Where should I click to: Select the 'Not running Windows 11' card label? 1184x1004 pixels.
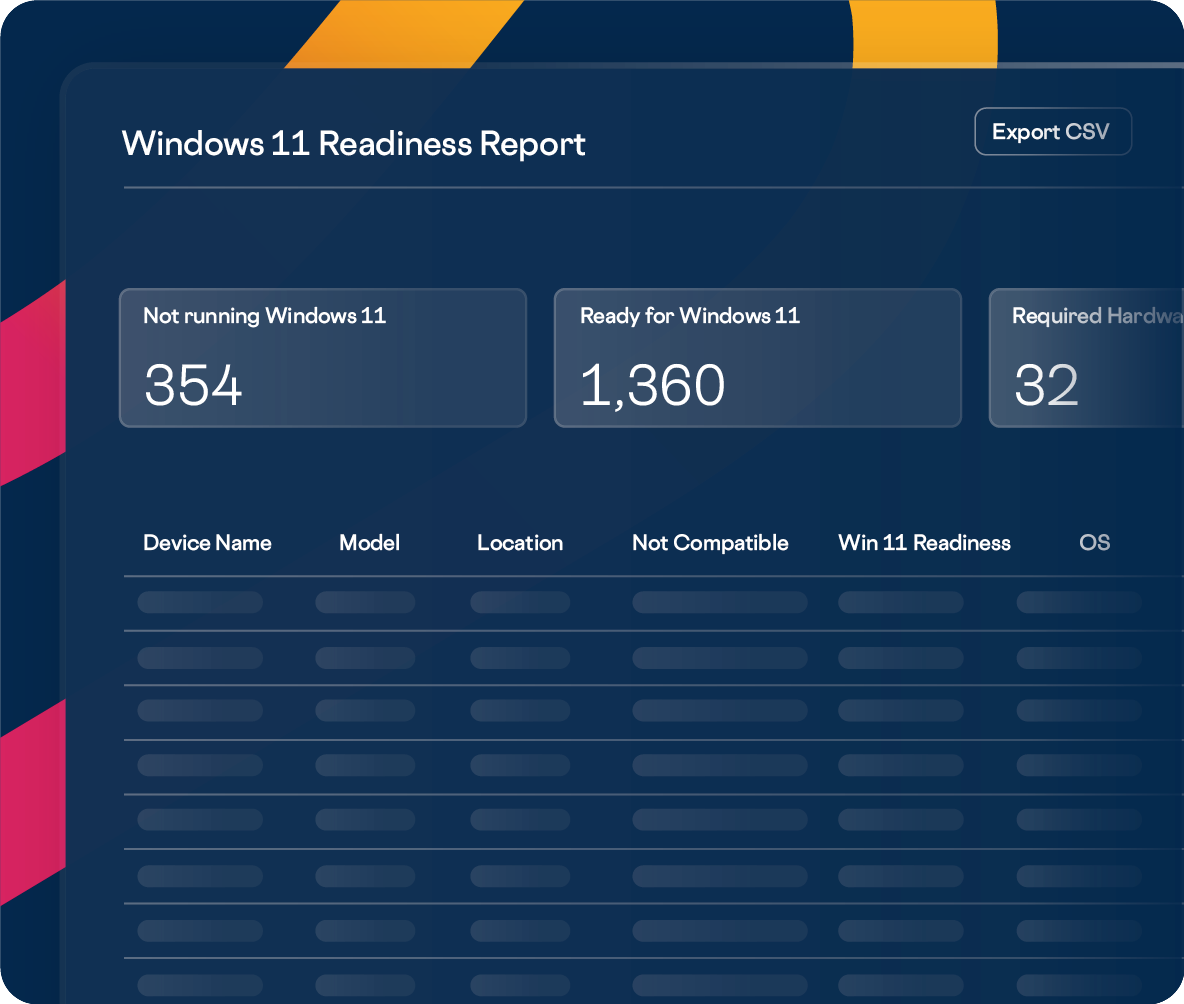pyautogui.click(x=264, y=316)
